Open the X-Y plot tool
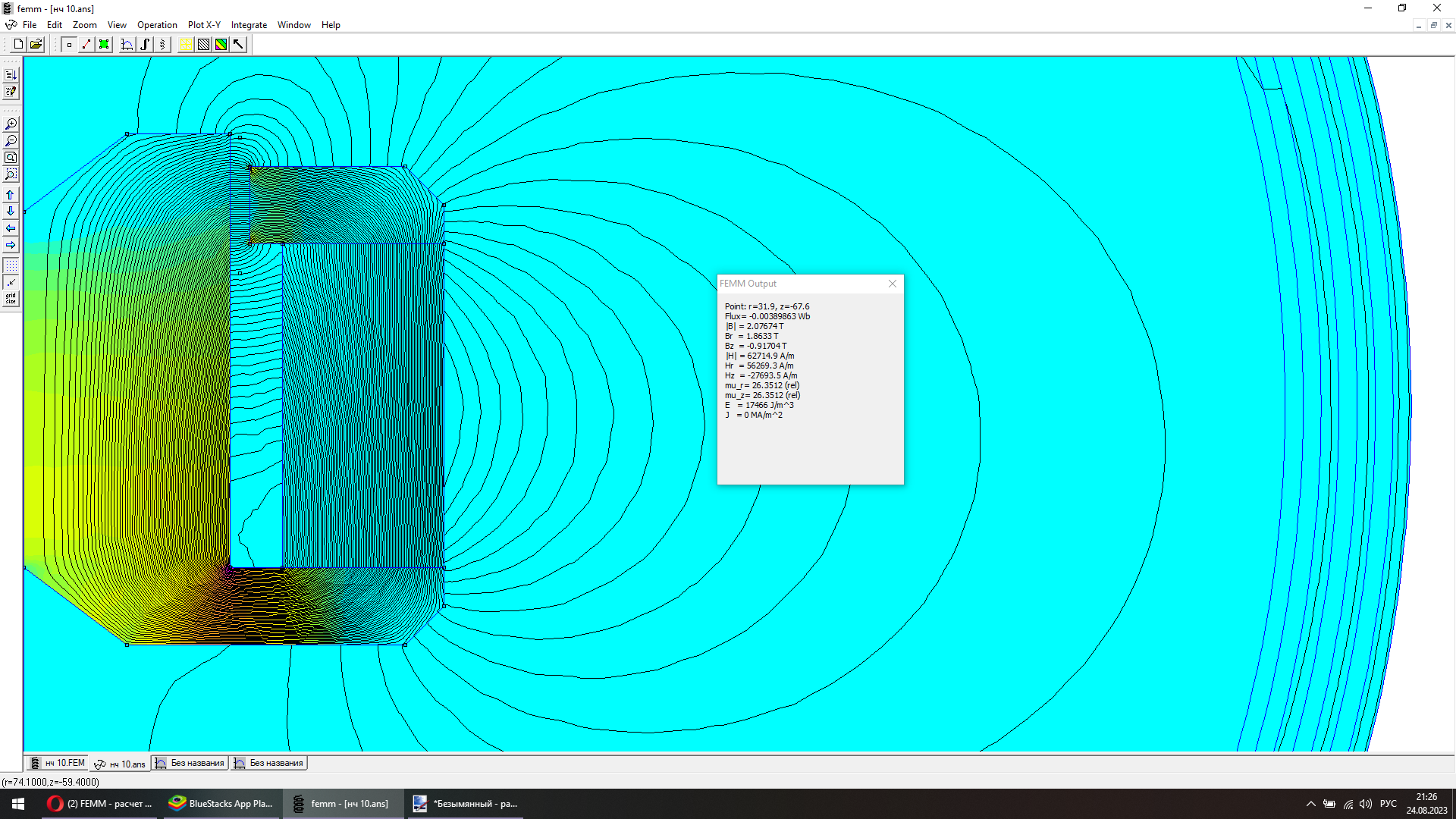 pos(127,45)
